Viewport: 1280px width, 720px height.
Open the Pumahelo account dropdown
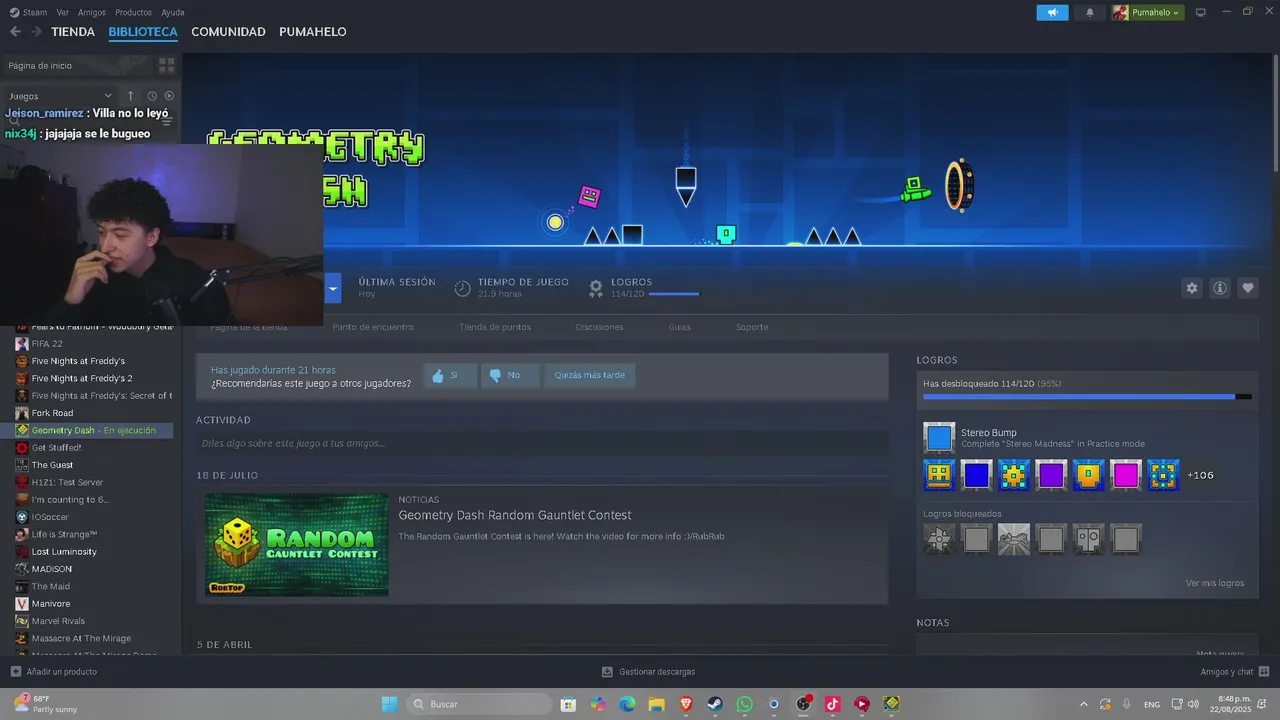pos(1148,12)
